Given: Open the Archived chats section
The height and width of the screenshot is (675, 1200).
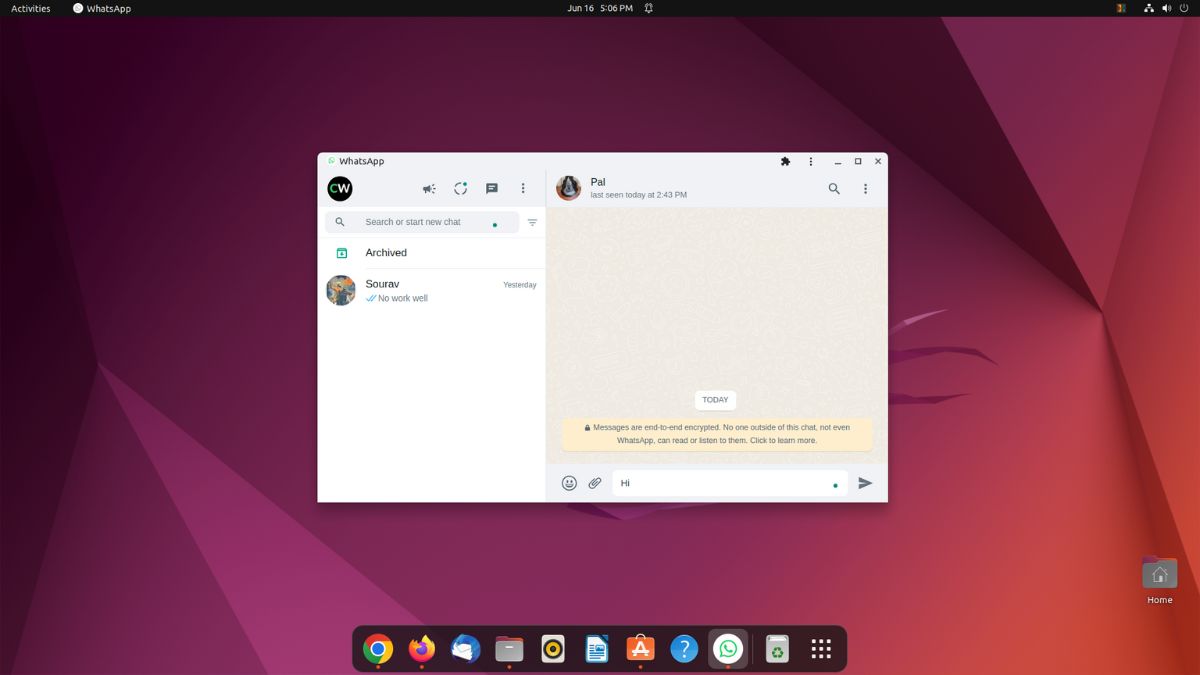Looking at the screenshot, I should pos(387,252).
